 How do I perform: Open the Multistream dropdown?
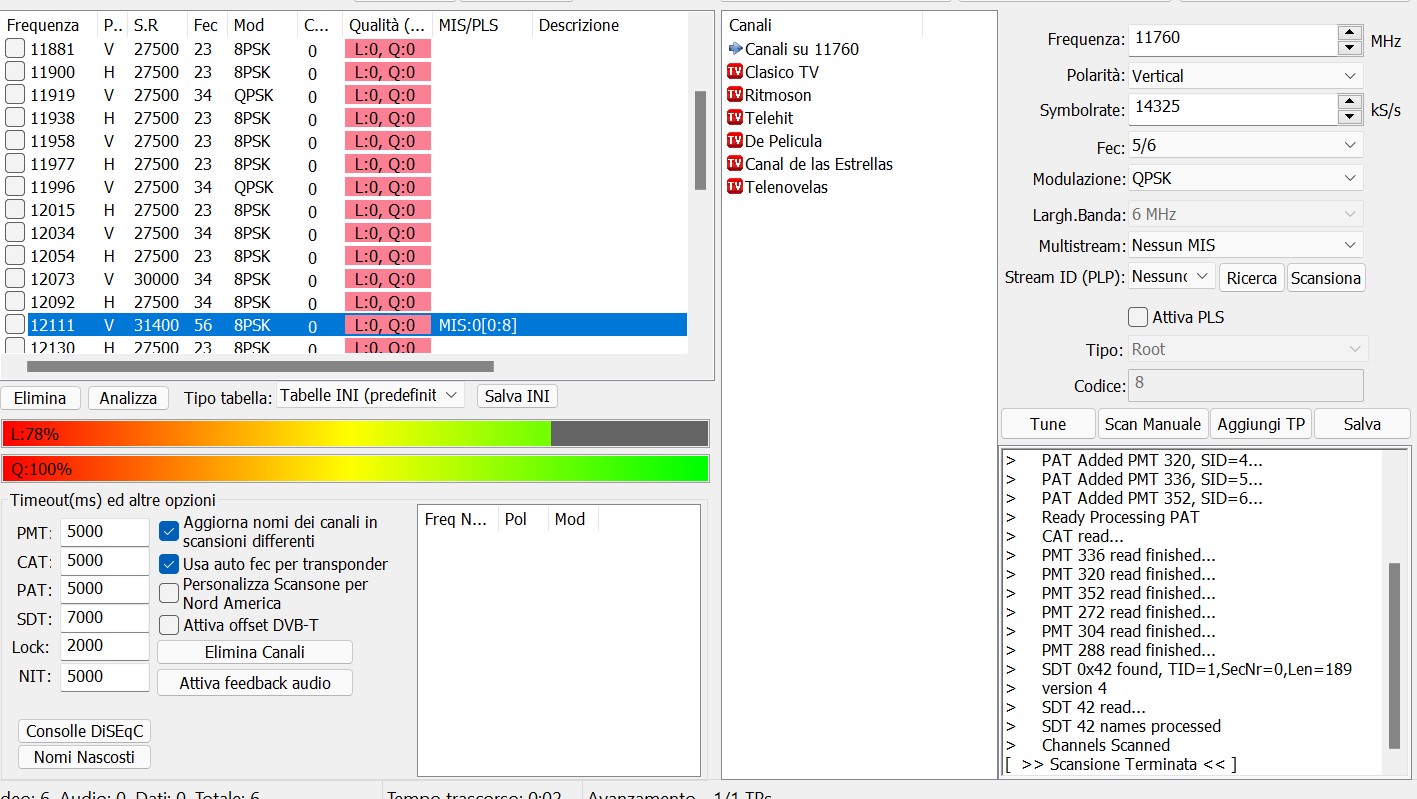coord(1246,245)
